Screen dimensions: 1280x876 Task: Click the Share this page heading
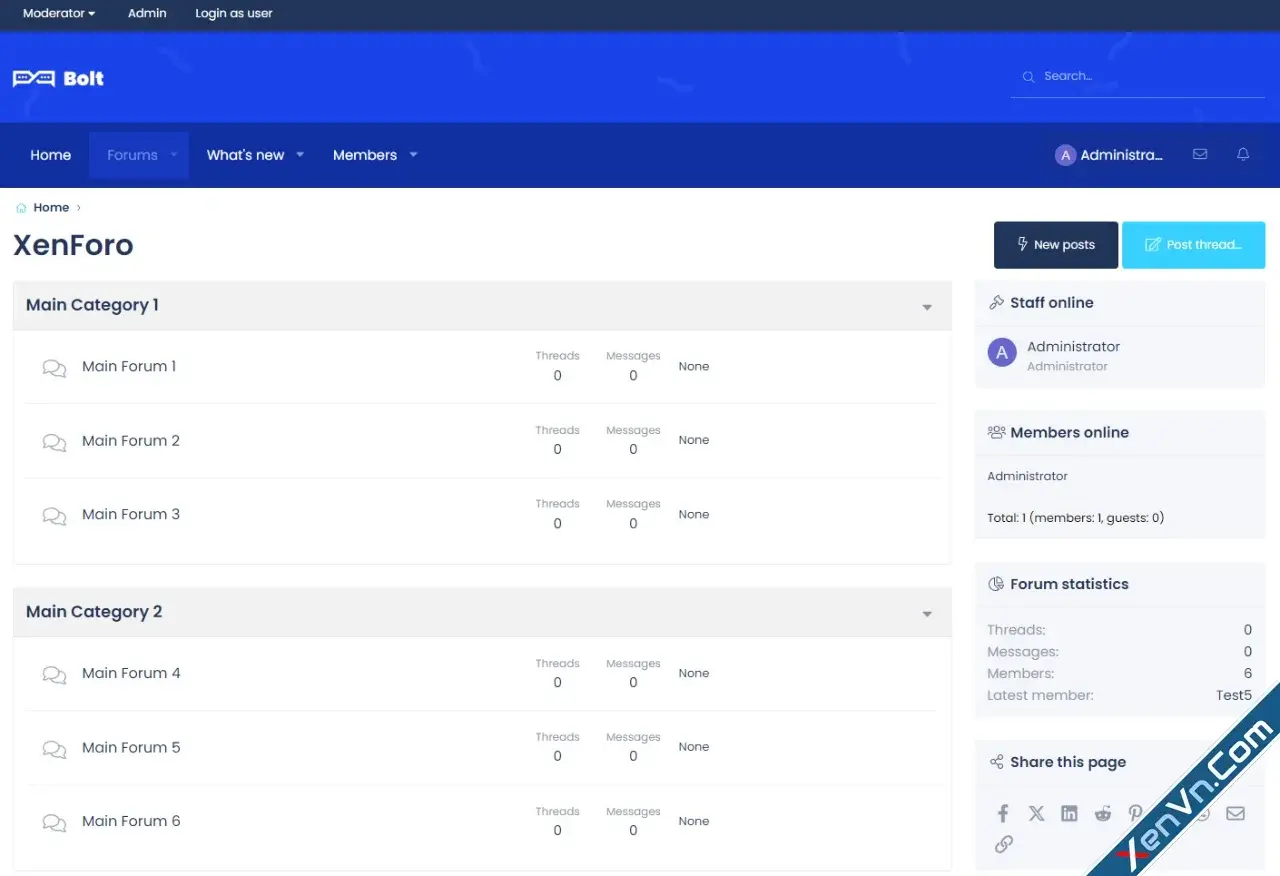[1068, 762]
